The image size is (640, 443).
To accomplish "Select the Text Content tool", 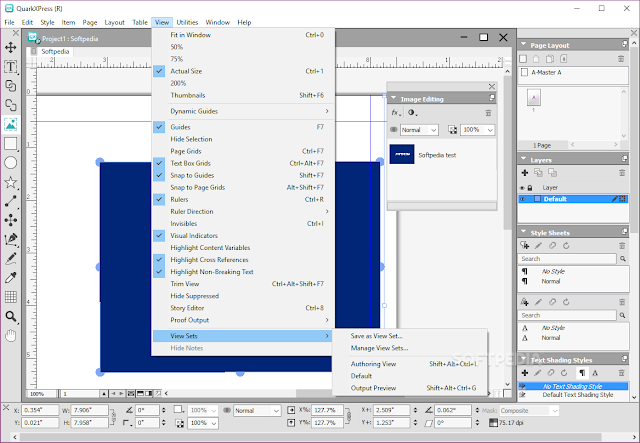I will click(11, 67).
